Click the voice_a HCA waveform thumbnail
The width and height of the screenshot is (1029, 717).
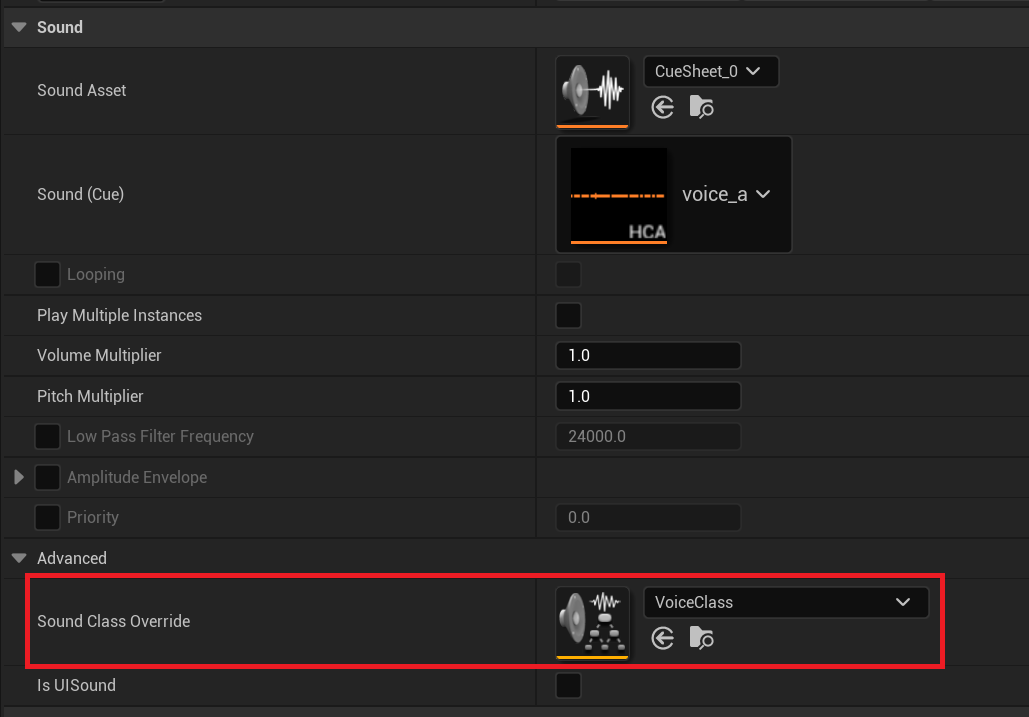(618, 195)
